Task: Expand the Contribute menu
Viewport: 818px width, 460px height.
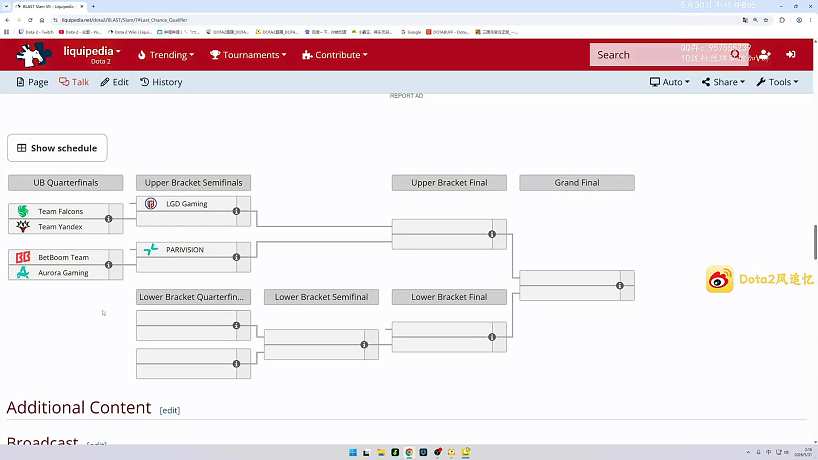Action: (x=334, y=55)
